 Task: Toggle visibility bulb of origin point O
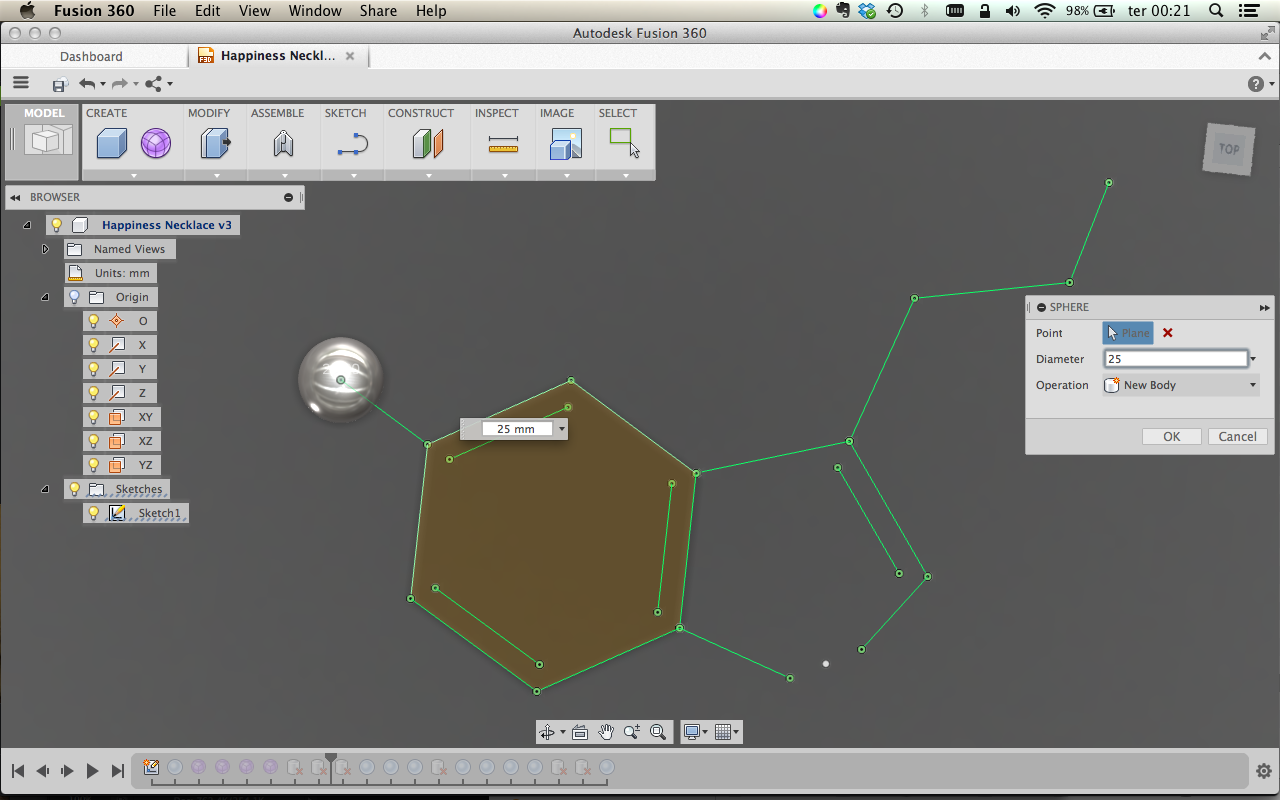coord(94,321)
